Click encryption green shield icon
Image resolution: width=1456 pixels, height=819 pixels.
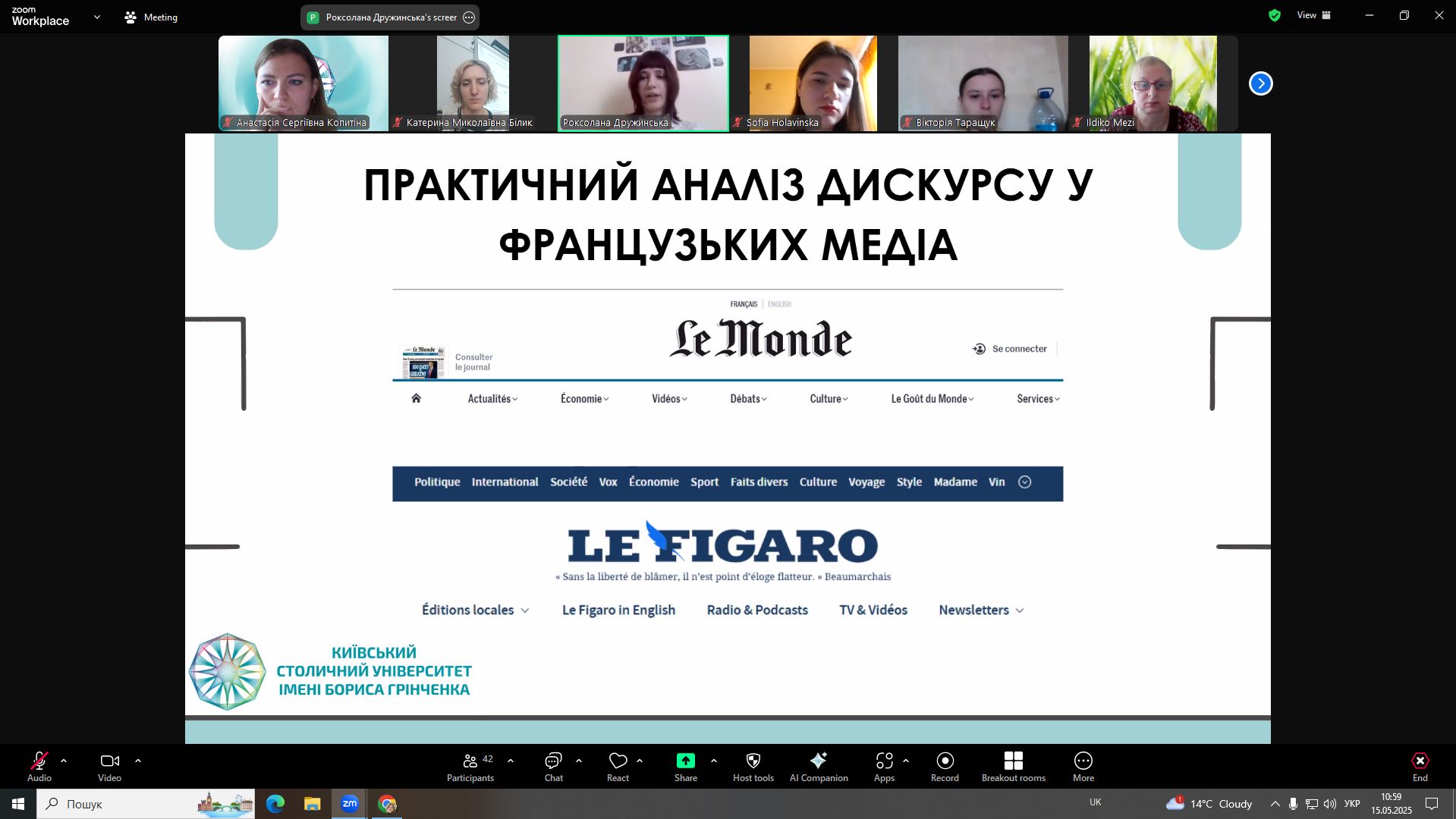tap(1275, 15)
